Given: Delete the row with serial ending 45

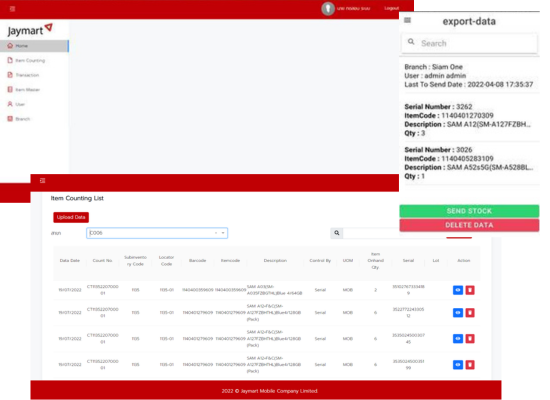Looking at the screenshot, I should [x=470, y=339].
